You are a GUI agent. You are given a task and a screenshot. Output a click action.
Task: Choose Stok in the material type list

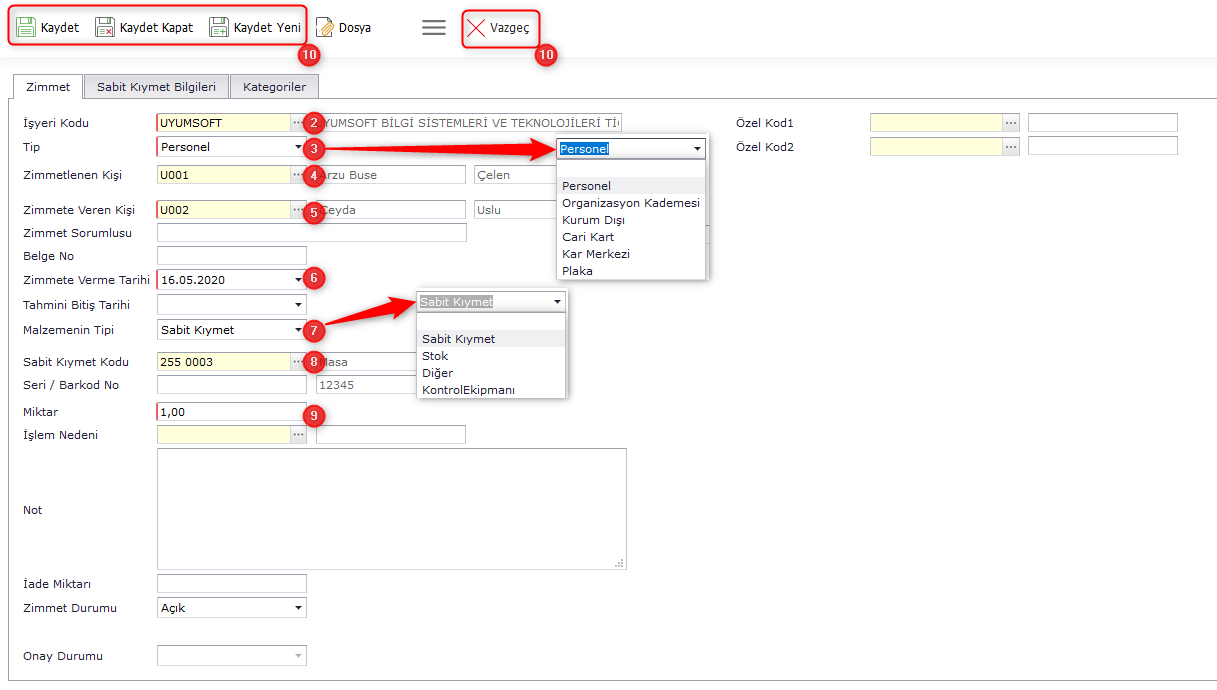(435, 356)
